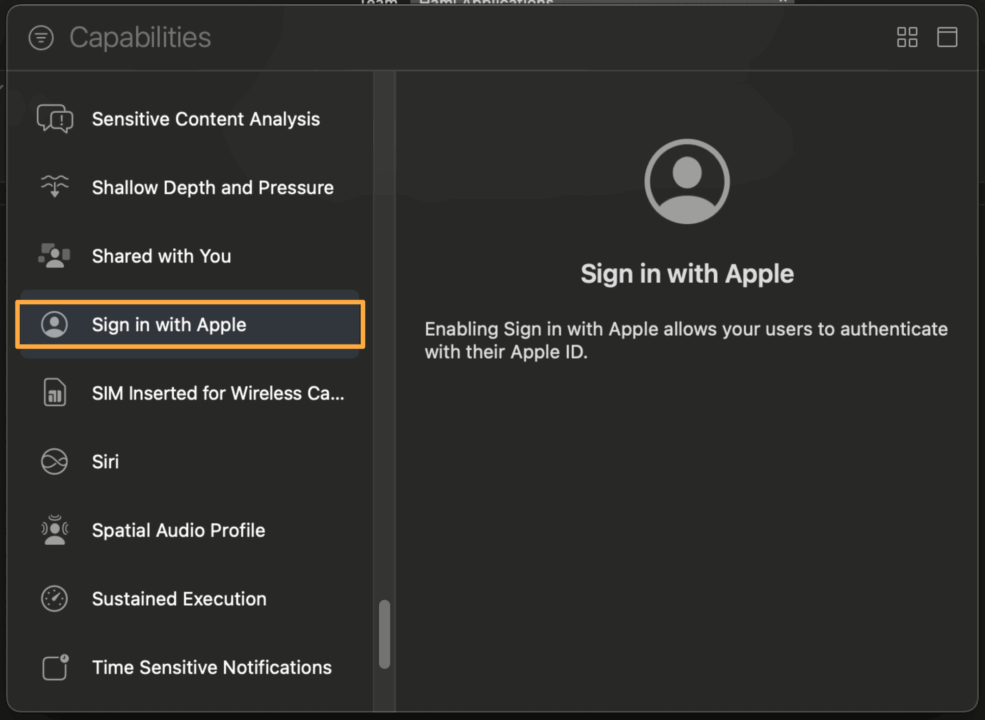The width and height of the screenshot is (985, 720).
Task: Toggle the detail pane window icon
Action: click(x=947, y=37)
